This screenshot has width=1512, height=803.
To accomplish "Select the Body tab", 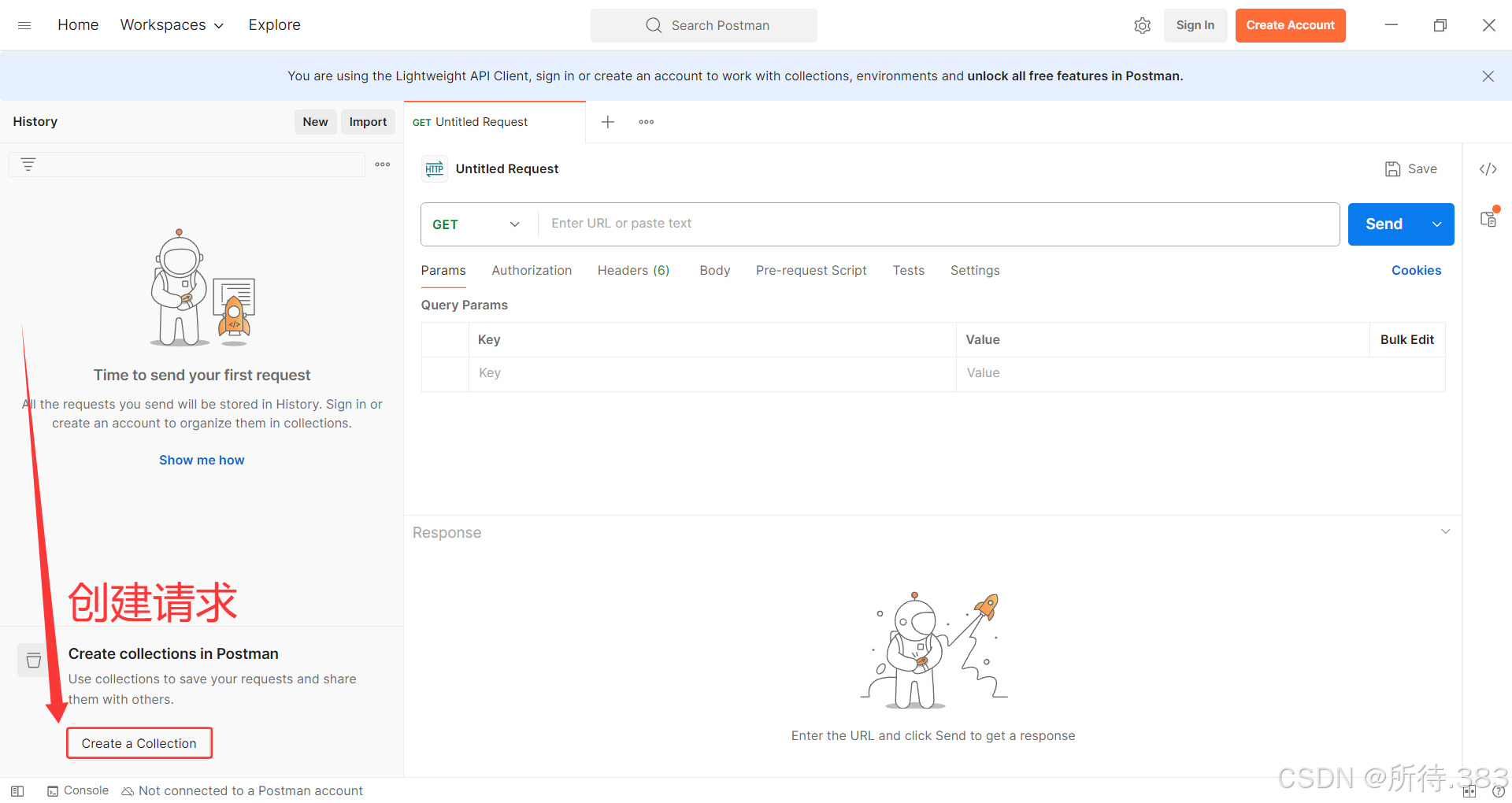I will (715, 270).
